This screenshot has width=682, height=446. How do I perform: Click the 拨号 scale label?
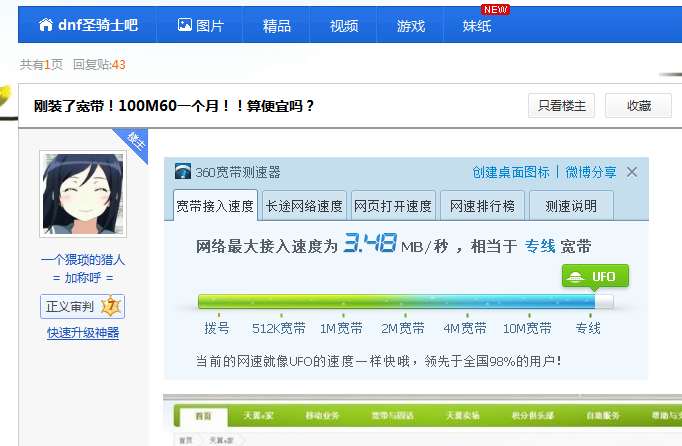(x=217, y=328)
